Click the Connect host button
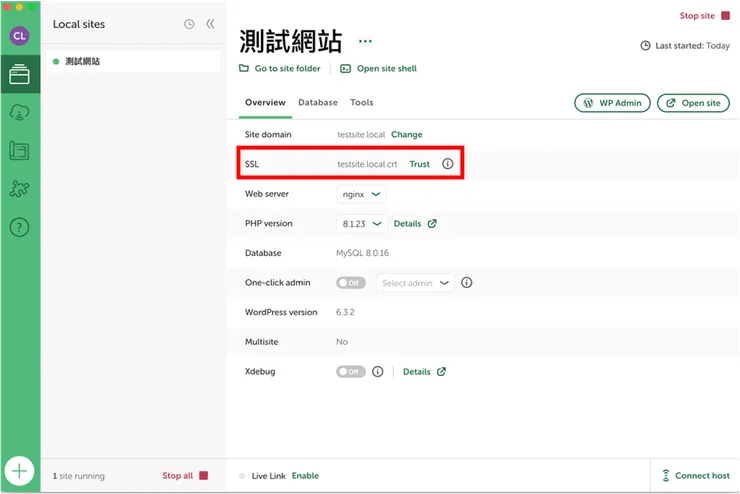The height and width of the screenshot is (494, 740). (695, 475)
